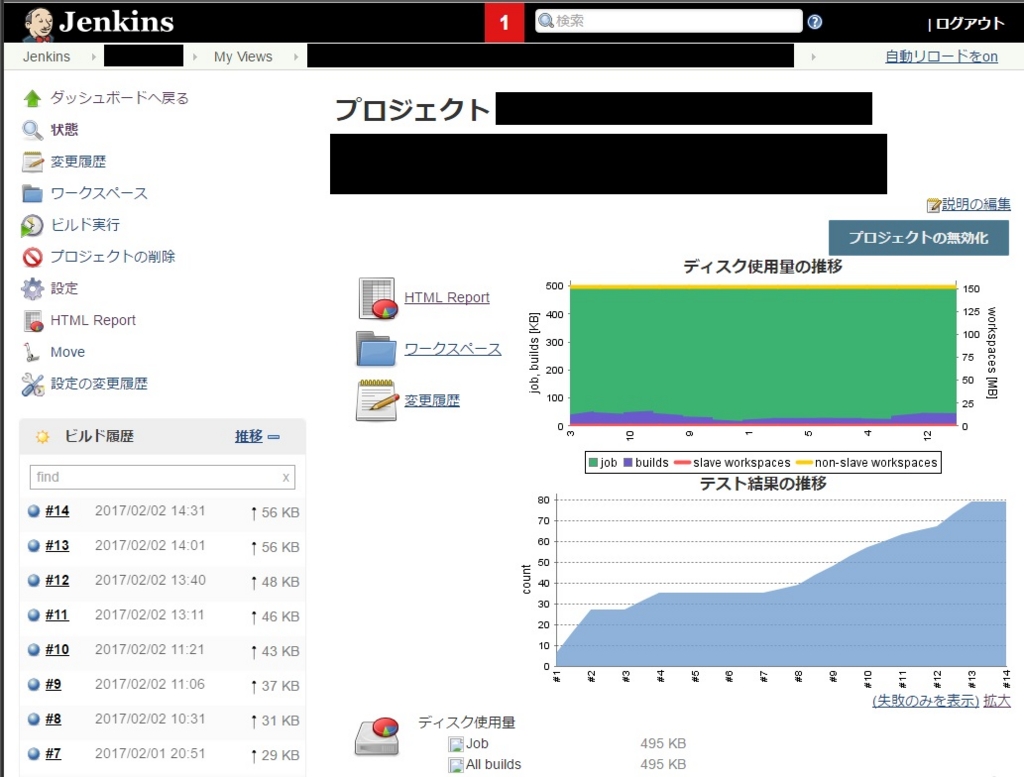Click the Job disk usage small icon
The width and height of the screenshot is (1024, 777).
(x=456, y=744)
